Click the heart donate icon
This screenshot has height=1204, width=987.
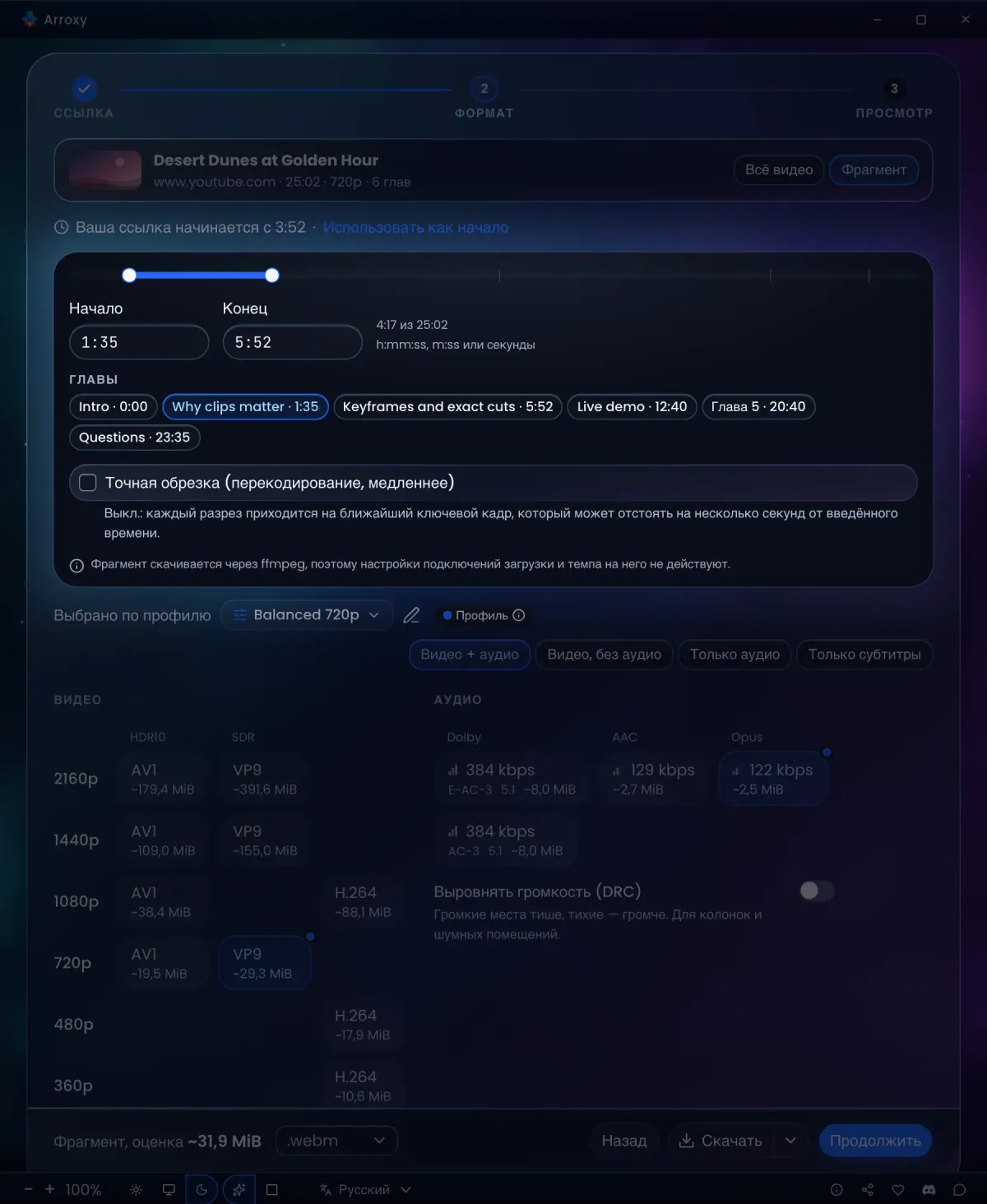coord(898,1190)
